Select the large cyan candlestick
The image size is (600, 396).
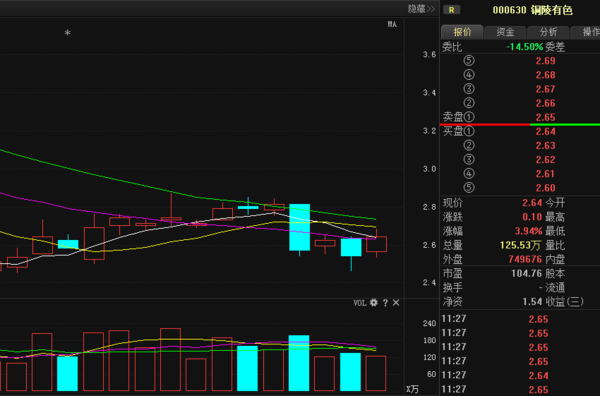tap(300, 227)
